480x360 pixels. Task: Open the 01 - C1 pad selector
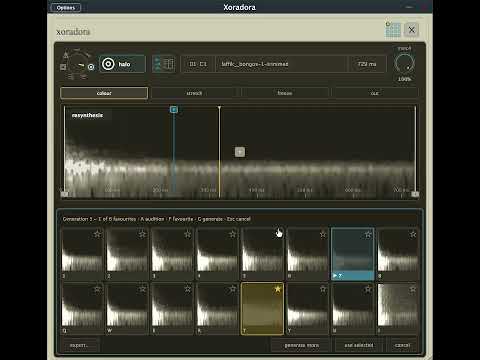[x=198, y=64]
